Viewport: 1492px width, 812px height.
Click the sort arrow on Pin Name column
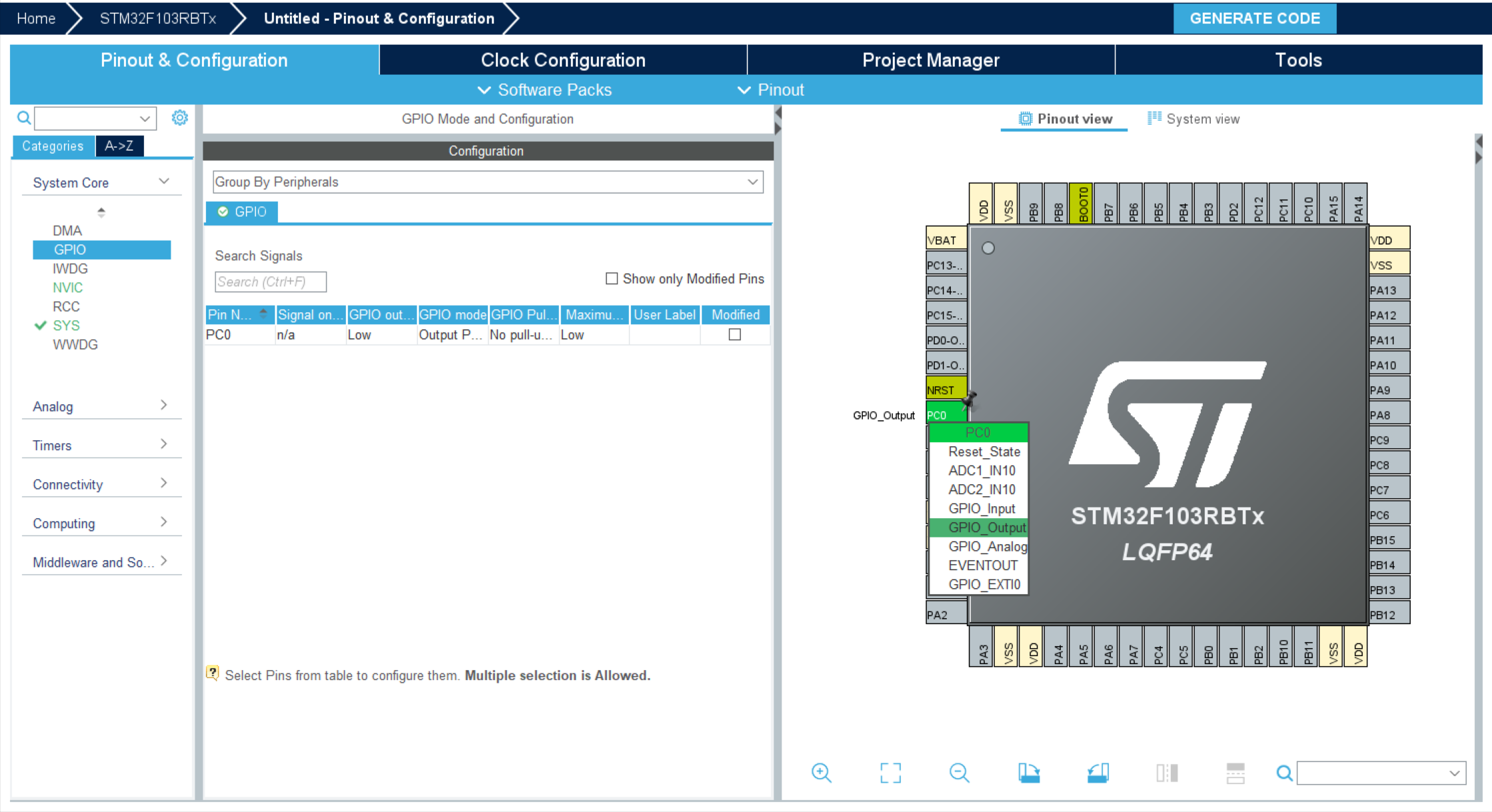pos(264,314)
